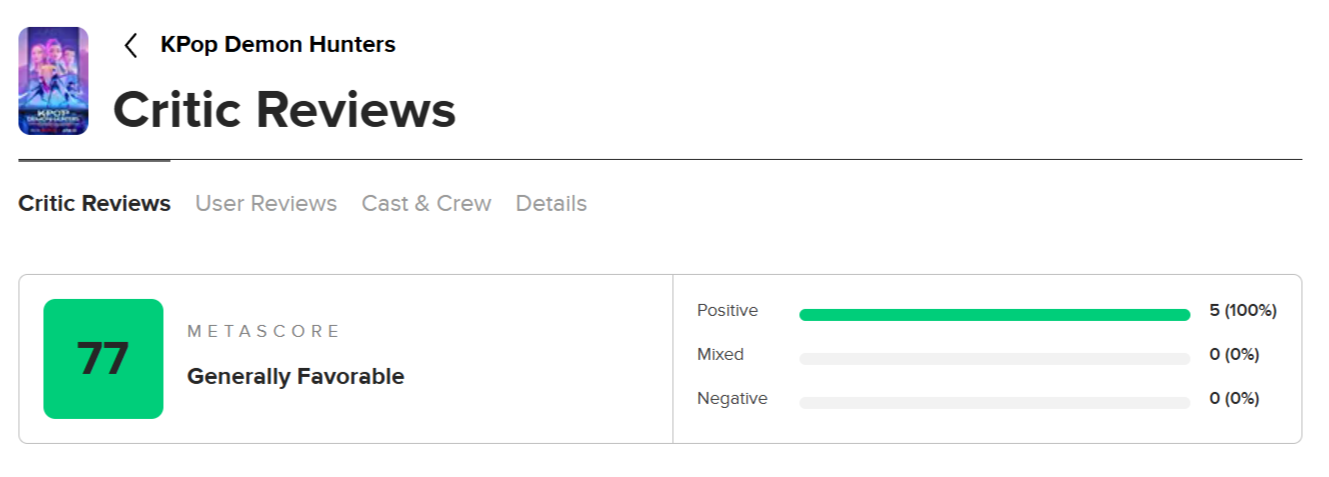Screen dimensions: 1329x477
Task: Click the Generally Favorable text
Action: [296, 377]
